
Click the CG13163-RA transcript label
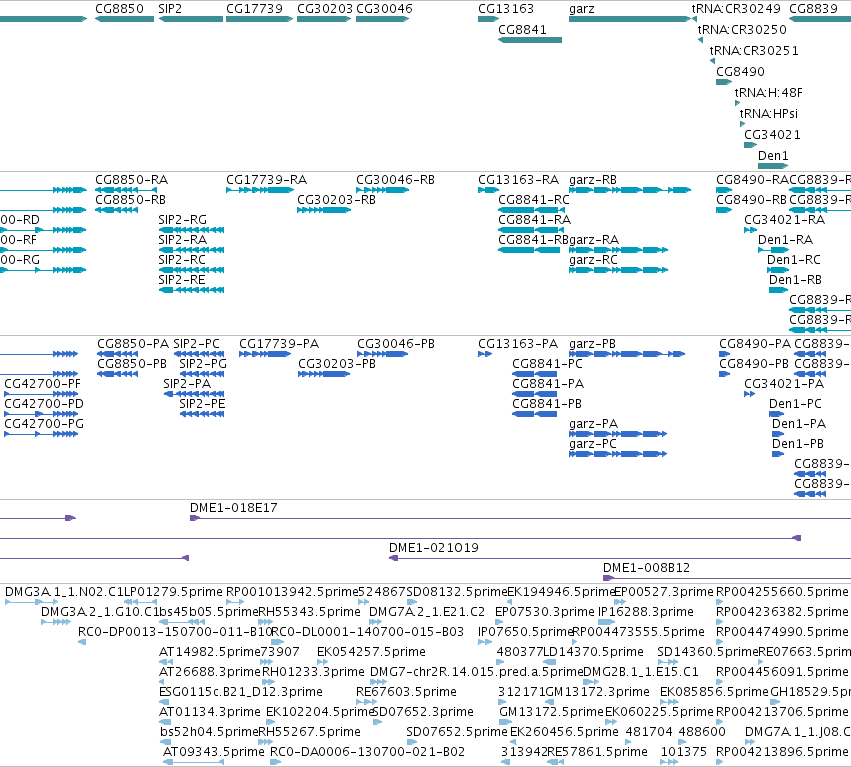pyautogui.click(x=518, y=180)
